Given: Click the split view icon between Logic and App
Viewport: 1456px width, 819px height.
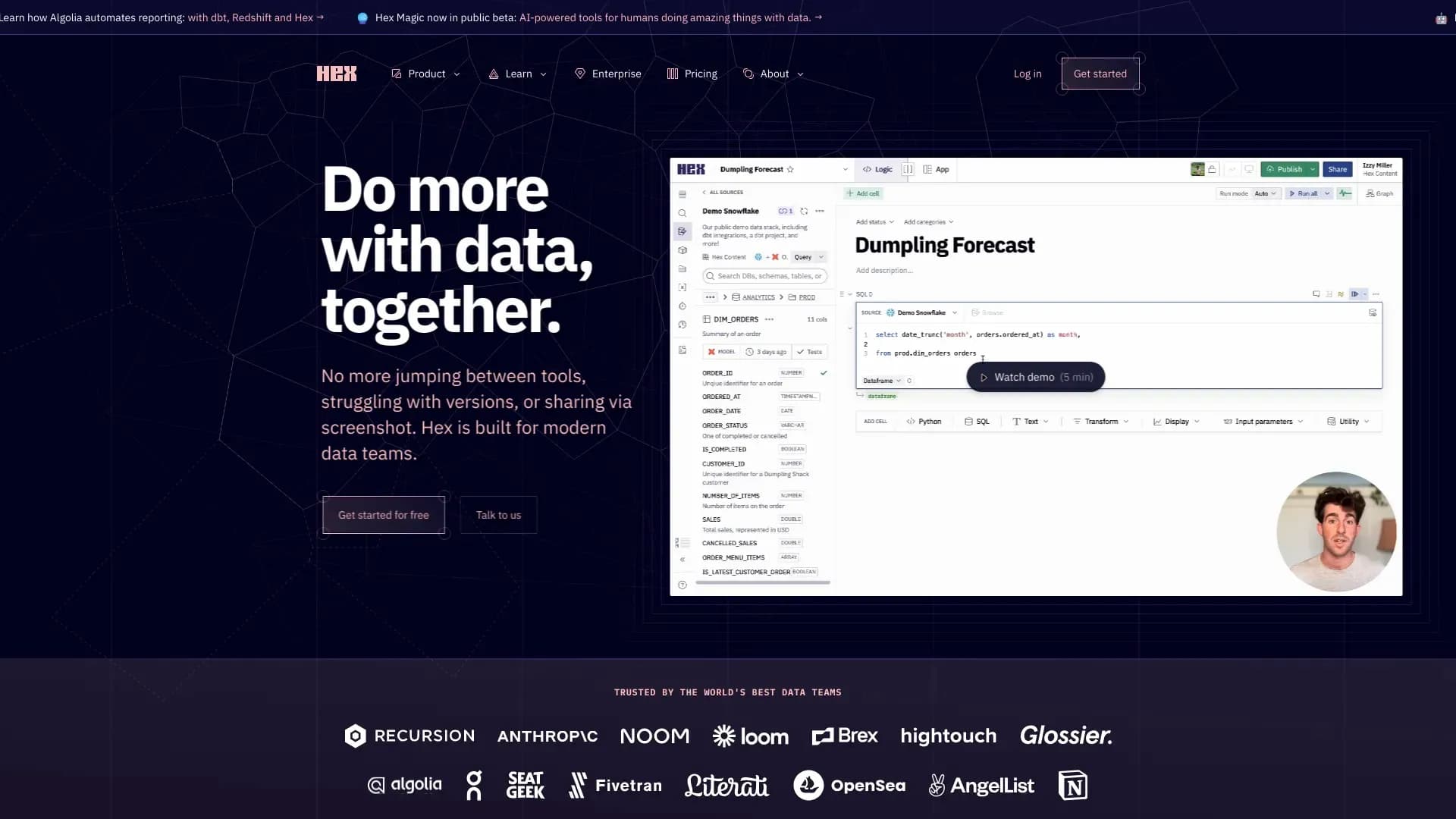Looking at the screenshot, I should (908, 169).
